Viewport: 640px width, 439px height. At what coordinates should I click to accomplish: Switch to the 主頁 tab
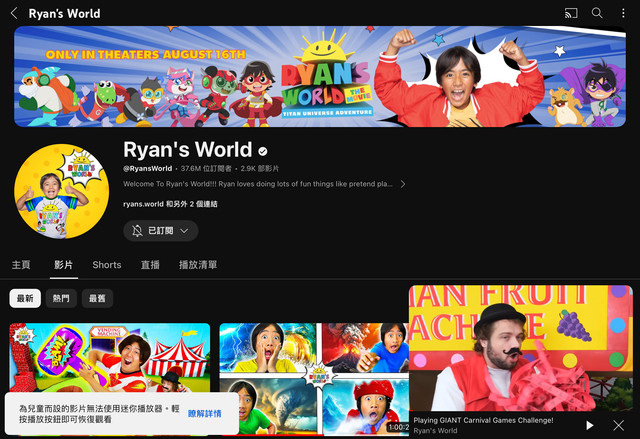21,265
